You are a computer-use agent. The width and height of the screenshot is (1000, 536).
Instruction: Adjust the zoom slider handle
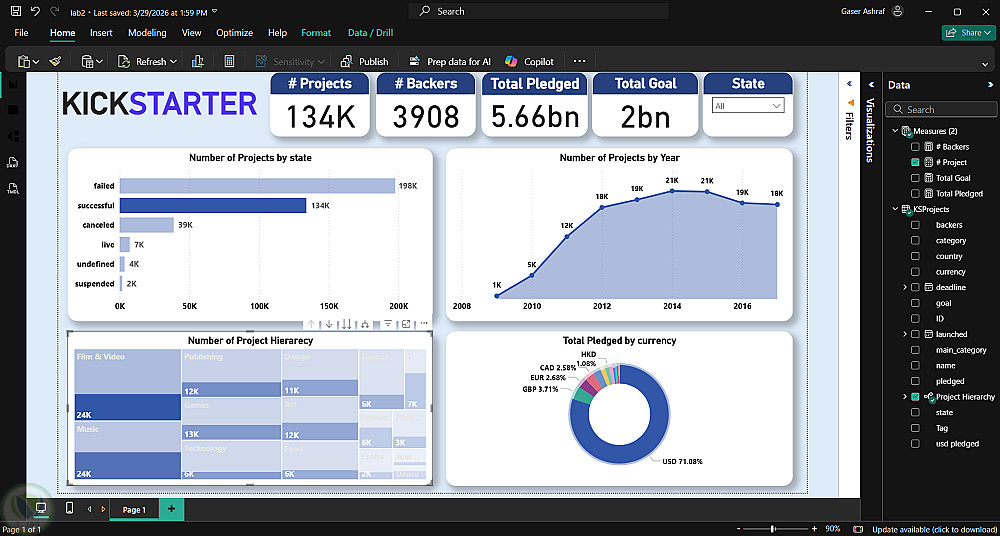pyautogui.click(x=772, y=529)
